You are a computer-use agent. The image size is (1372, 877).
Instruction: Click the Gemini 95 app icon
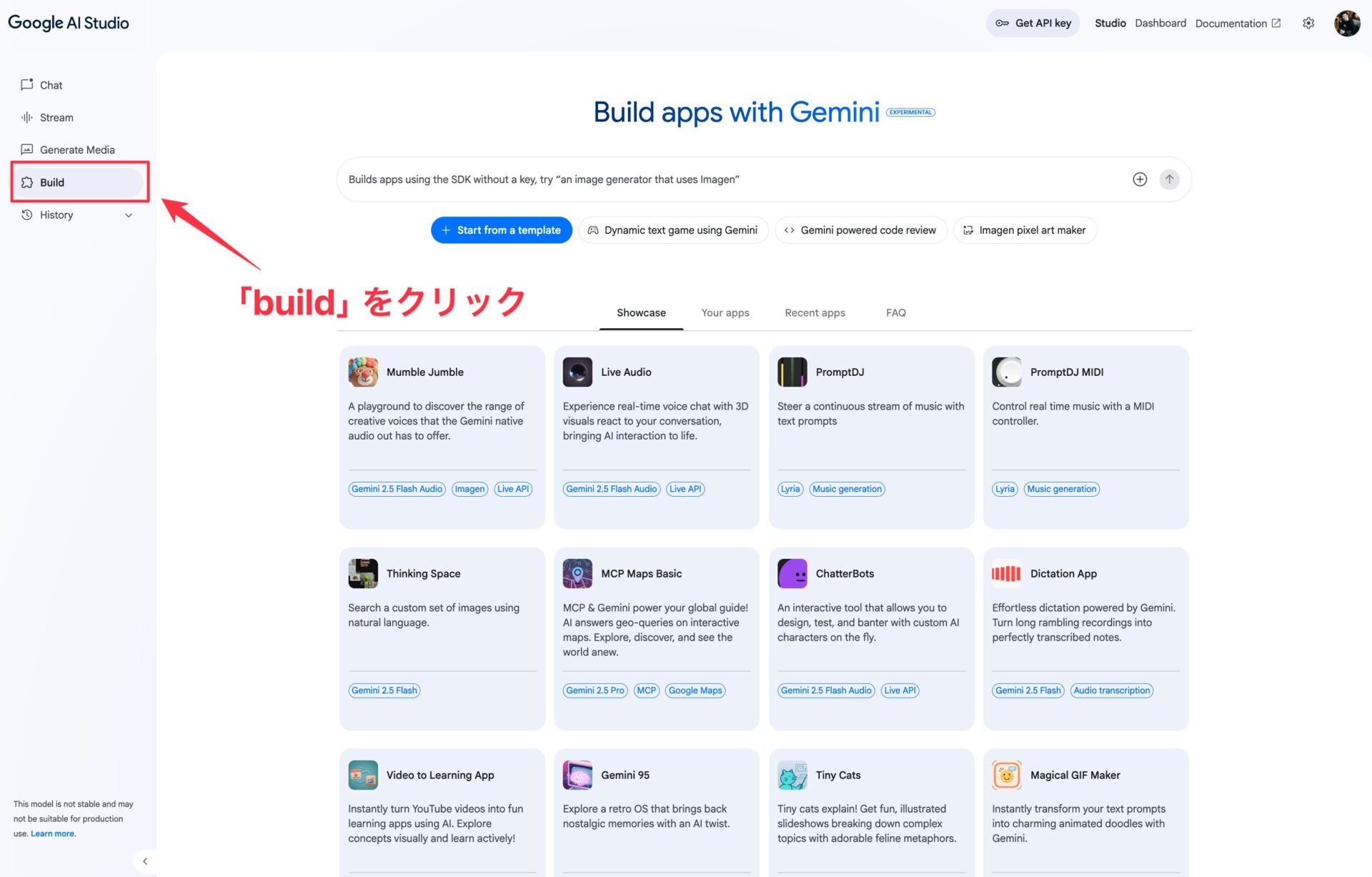[577, 775]
